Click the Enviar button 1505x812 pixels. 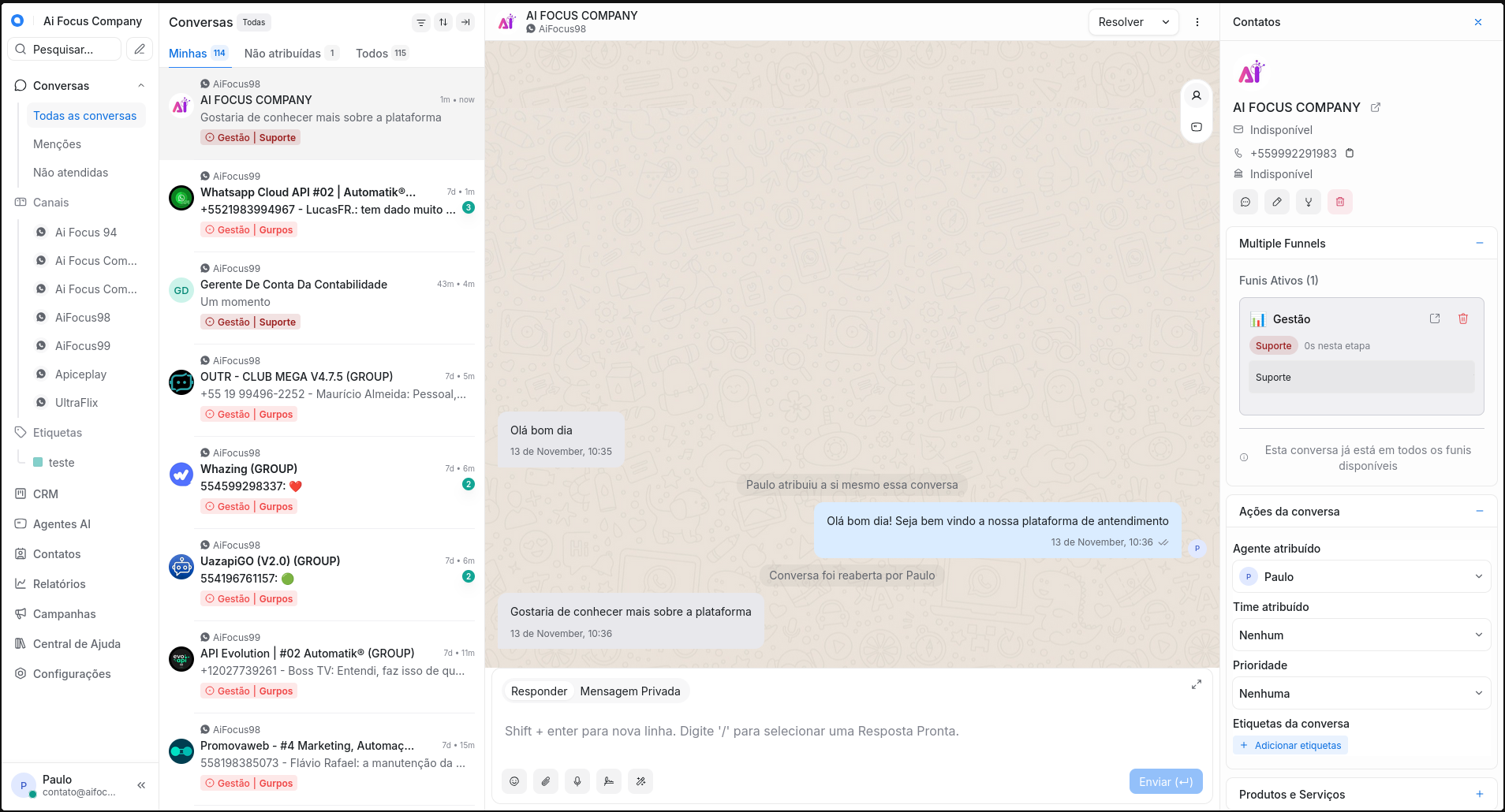(x=1166, y=781)
